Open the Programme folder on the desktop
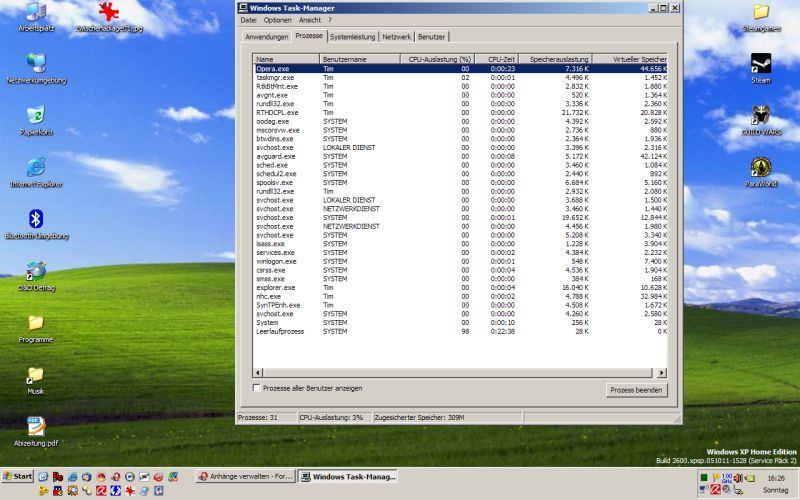This screenshot has height=500, width=800. [36, 329]
